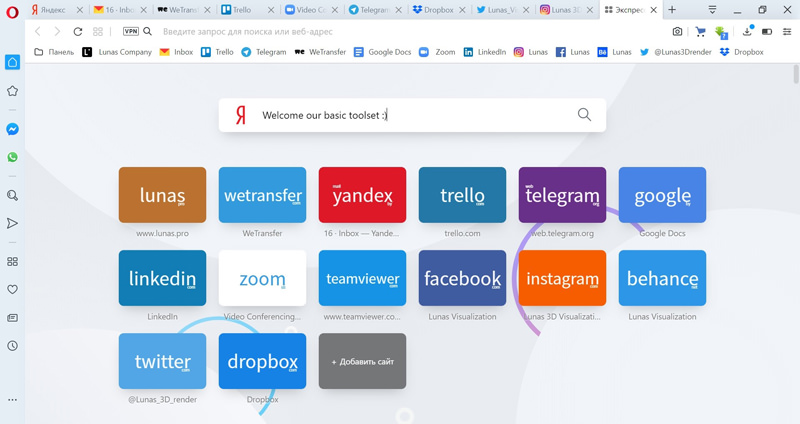
Task: Open the twitter speed dial tile
Action: 162,361
